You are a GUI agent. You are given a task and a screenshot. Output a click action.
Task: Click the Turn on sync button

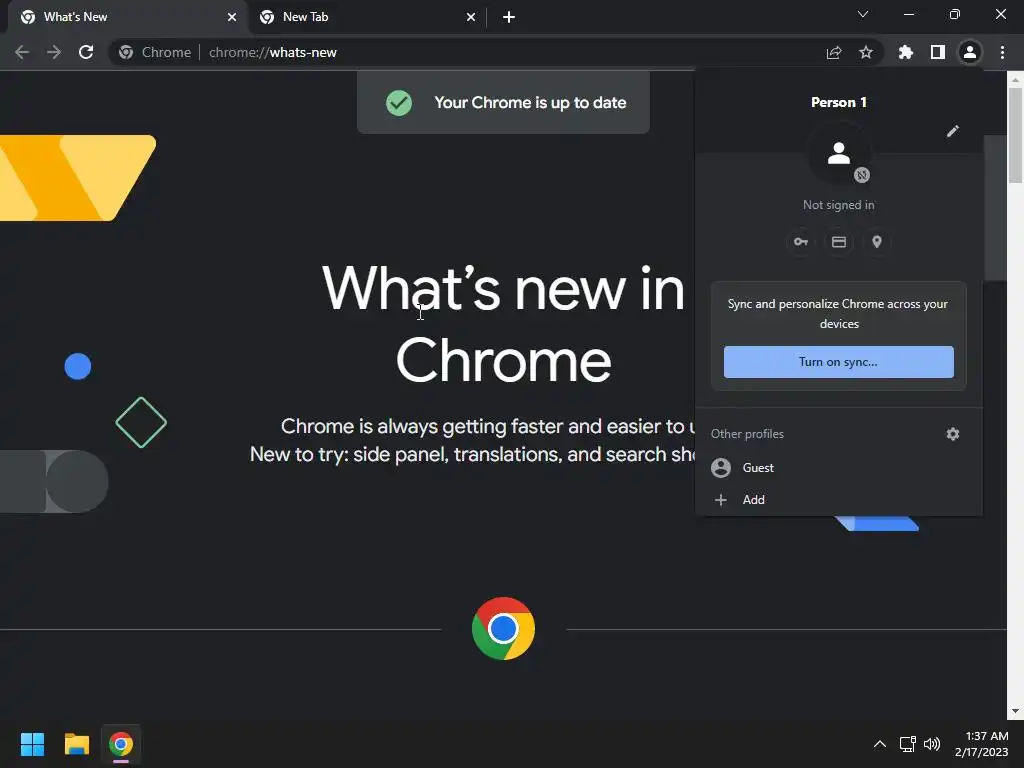pyautogui.click(x=839, y=362)
